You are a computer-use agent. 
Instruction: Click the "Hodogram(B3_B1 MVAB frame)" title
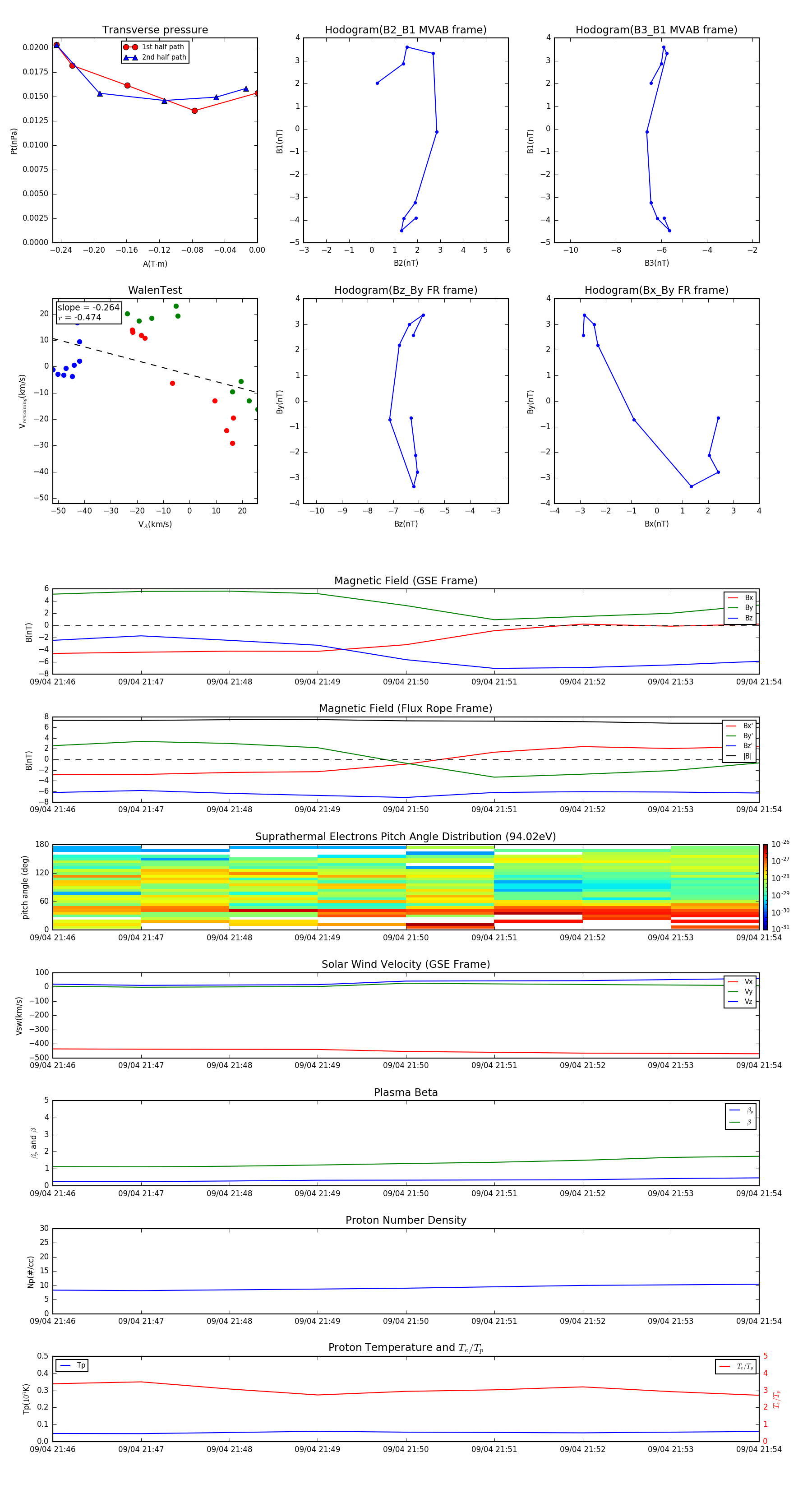(x=656, y=30)
